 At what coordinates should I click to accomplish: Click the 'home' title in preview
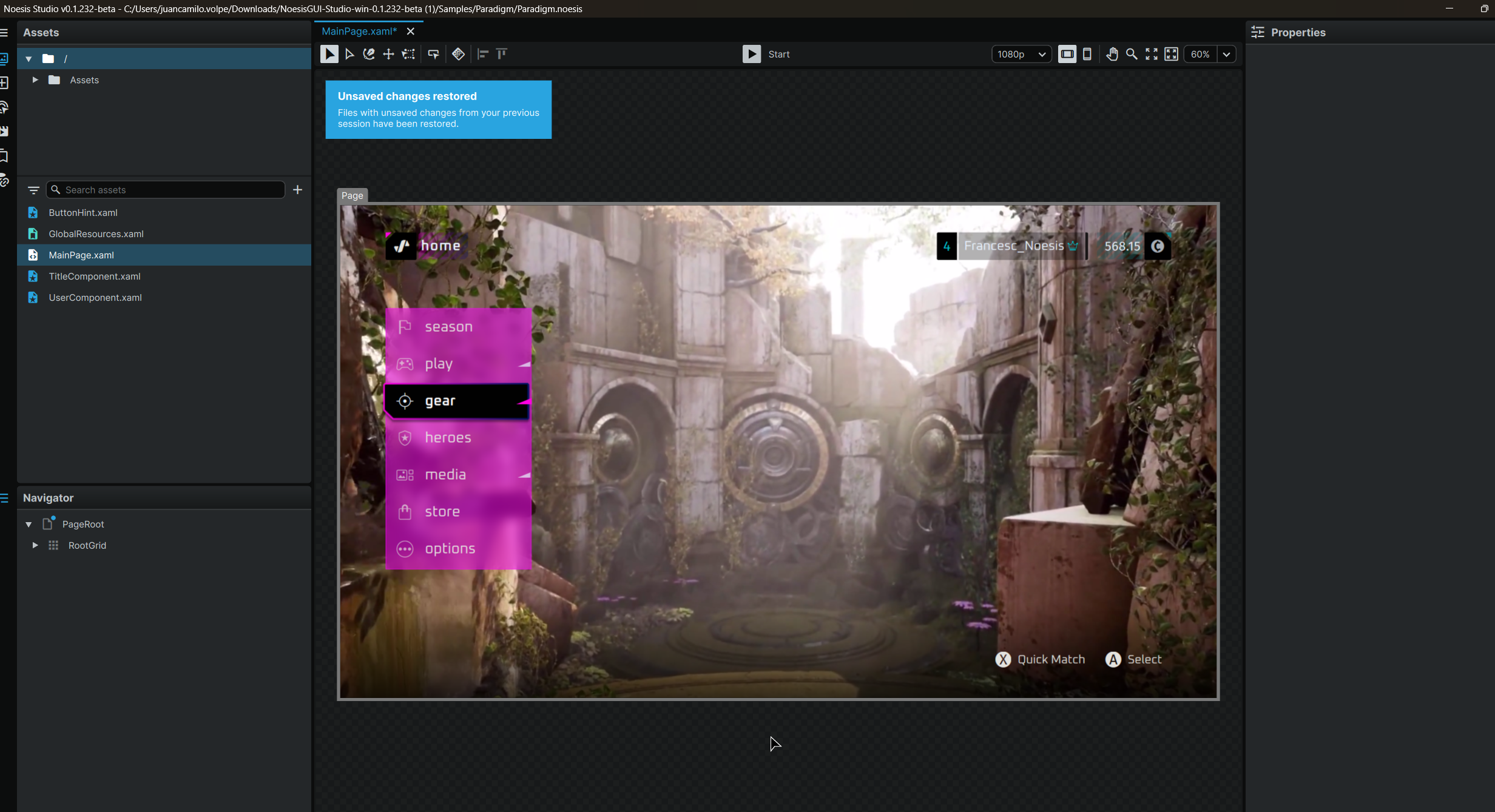(441, 246)
